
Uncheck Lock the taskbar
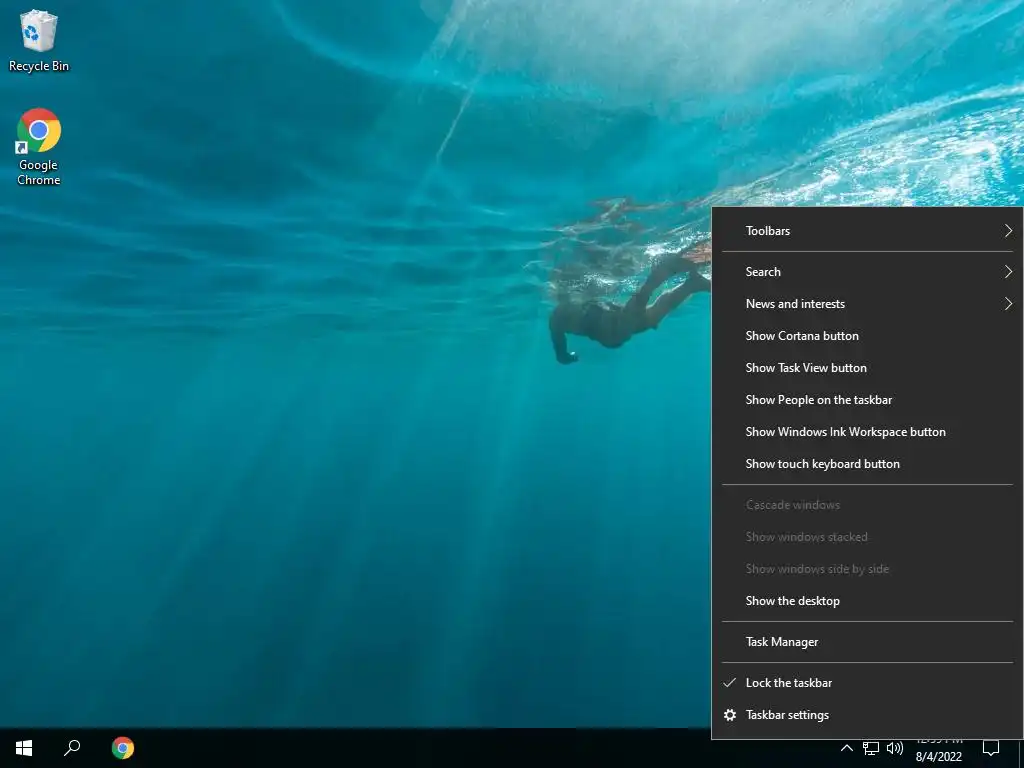click(x=867, y=683)
